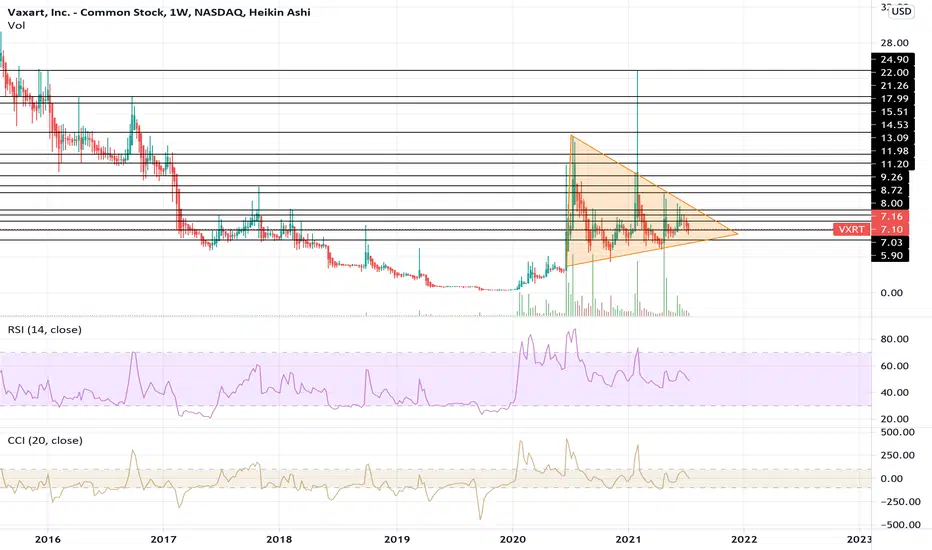932x550 pixels.
Task: Click the 60.00 value on RSI axis
Action: 895,366
